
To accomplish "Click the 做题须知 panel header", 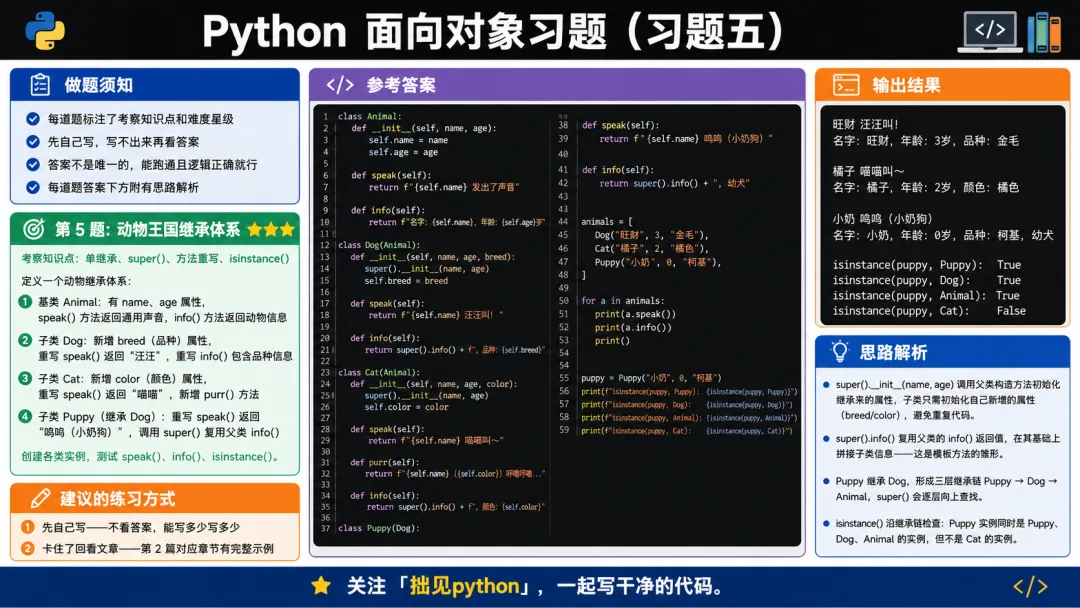I will 155,85.
